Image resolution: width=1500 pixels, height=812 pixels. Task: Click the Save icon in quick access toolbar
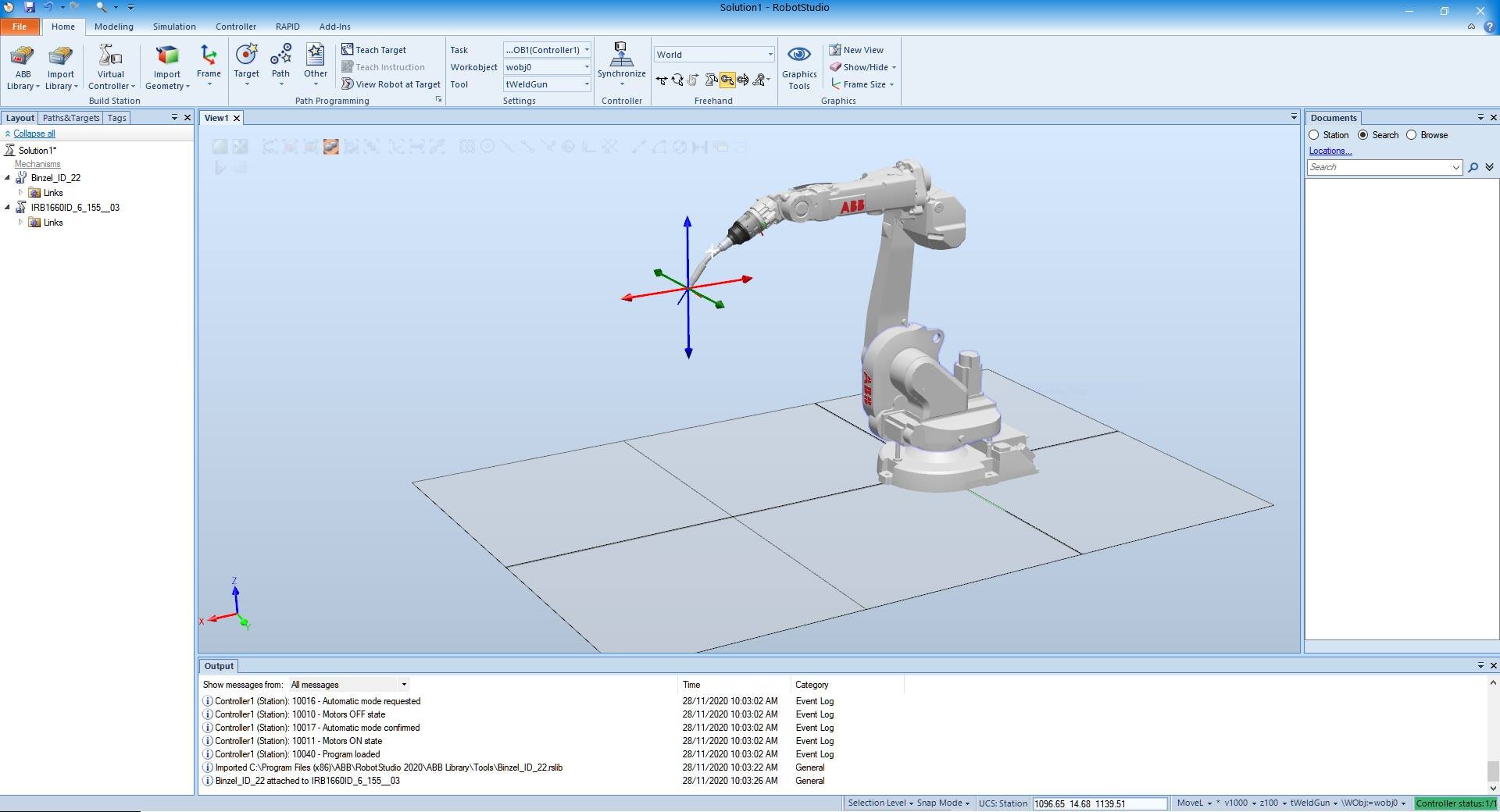tap(30, 7)
